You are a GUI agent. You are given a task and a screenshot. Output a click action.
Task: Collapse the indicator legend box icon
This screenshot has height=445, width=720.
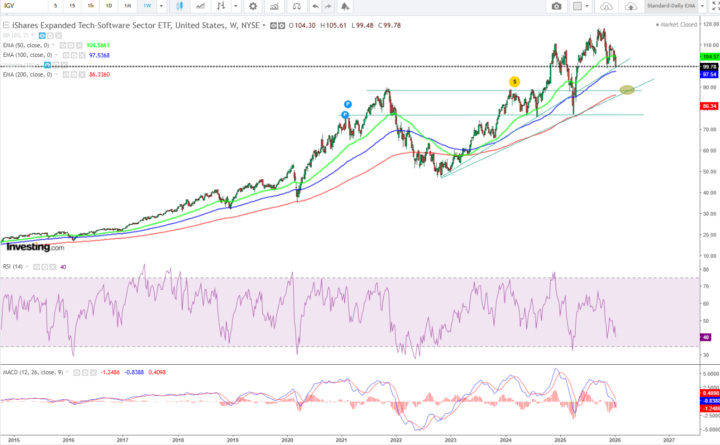6,25
